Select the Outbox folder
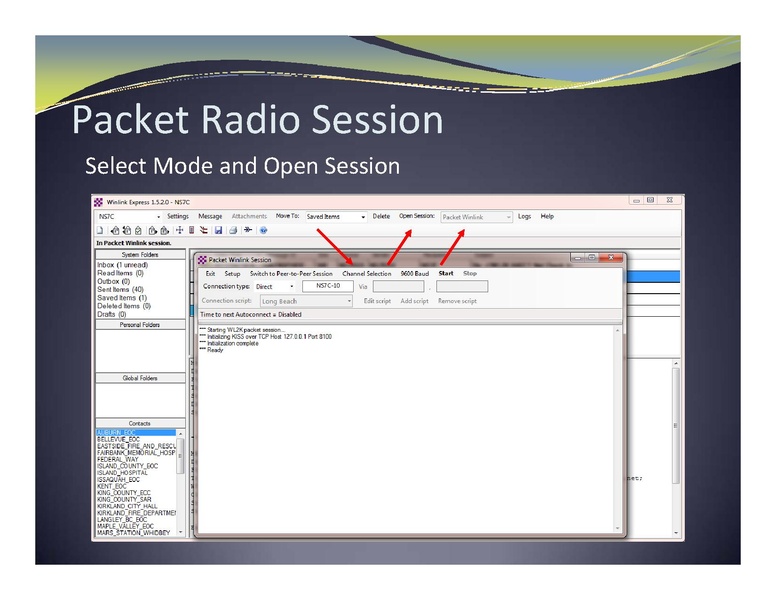Viewport: 776px width, 600px height. tap(113, 281)
